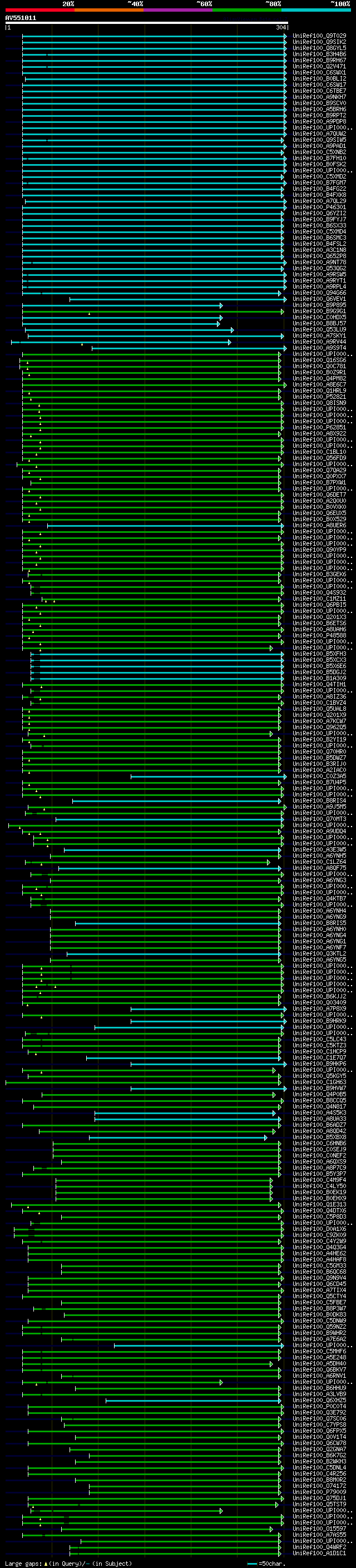Viewport: 356px width, 1568px height.
Task: Select subject UniRef100_P62851
Action: coord(319,428)
